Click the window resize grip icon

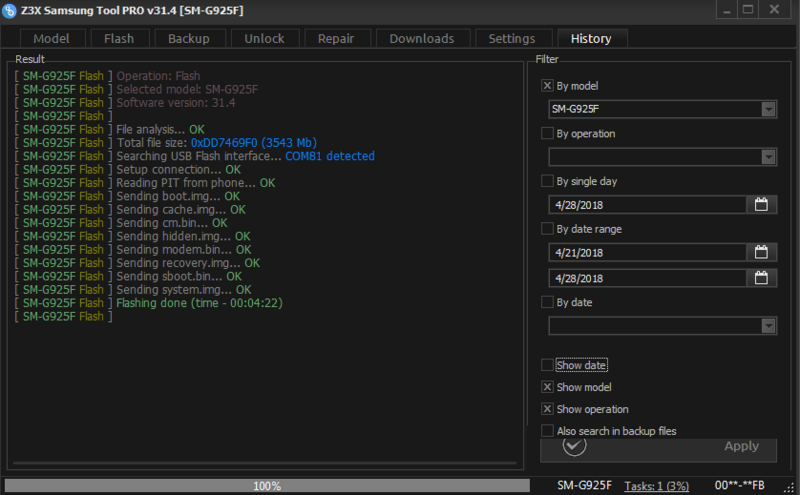click(x=789, y=487)
